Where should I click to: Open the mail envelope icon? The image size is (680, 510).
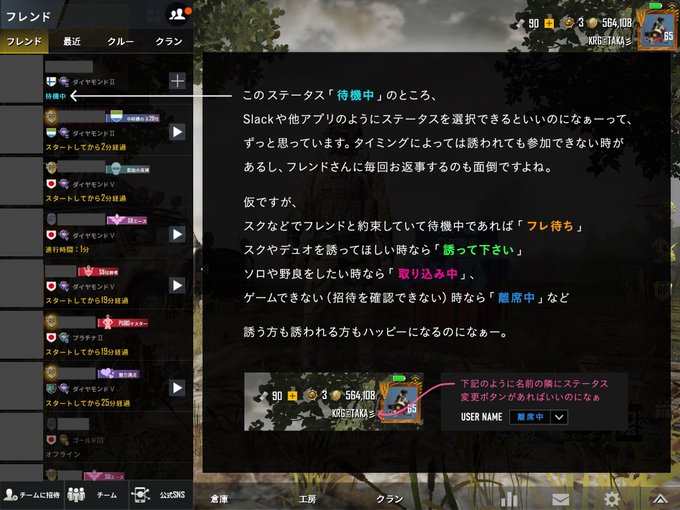click(x=560, y=500)
